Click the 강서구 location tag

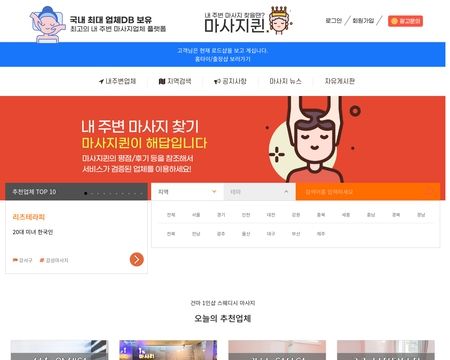click(22, 260)
